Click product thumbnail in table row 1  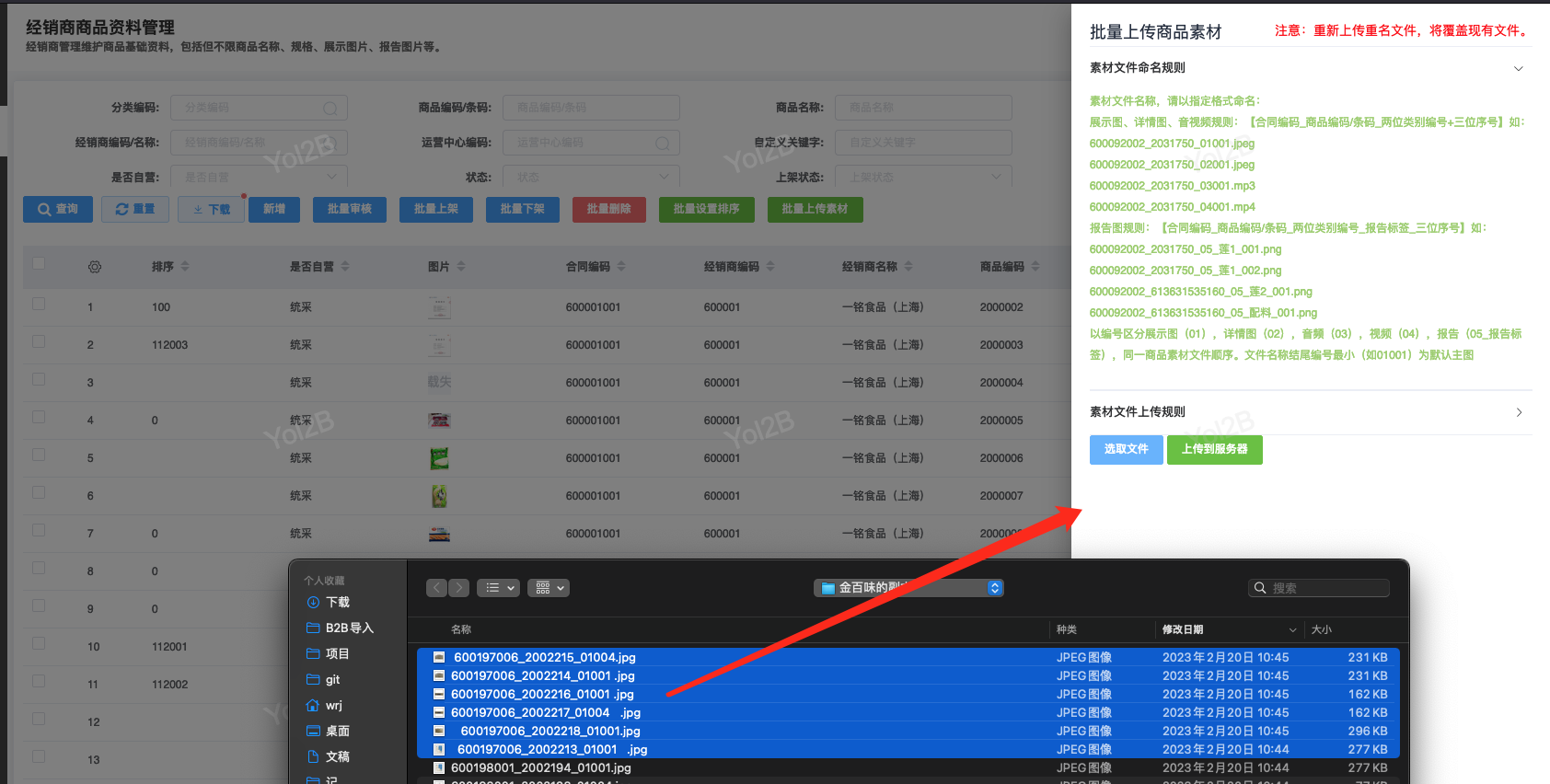click(440, 306)
